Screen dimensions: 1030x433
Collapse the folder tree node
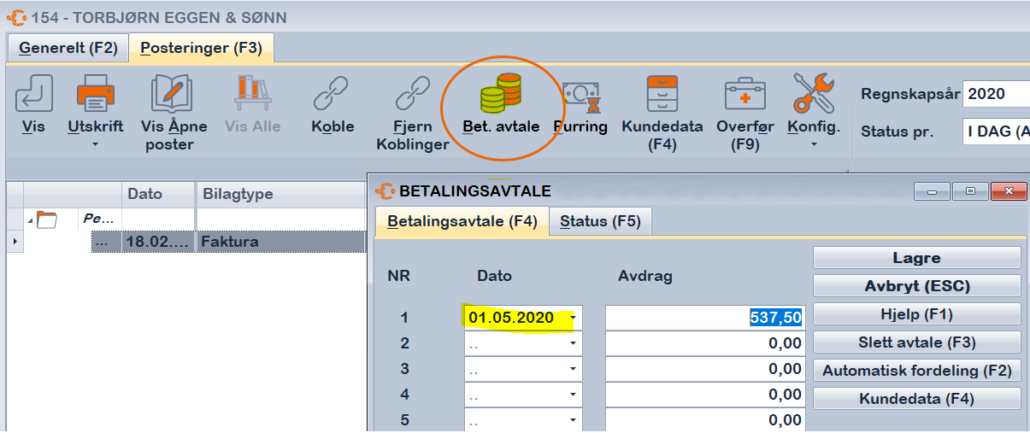[x=30, y=220]
